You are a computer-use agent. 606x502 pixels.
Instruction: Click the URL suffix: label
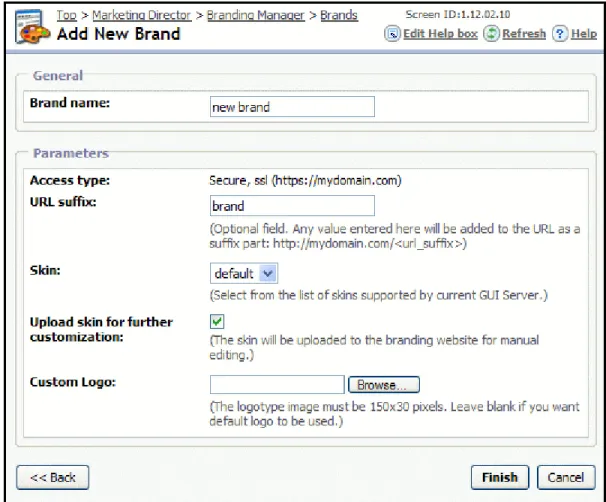(x=63, y=202)
